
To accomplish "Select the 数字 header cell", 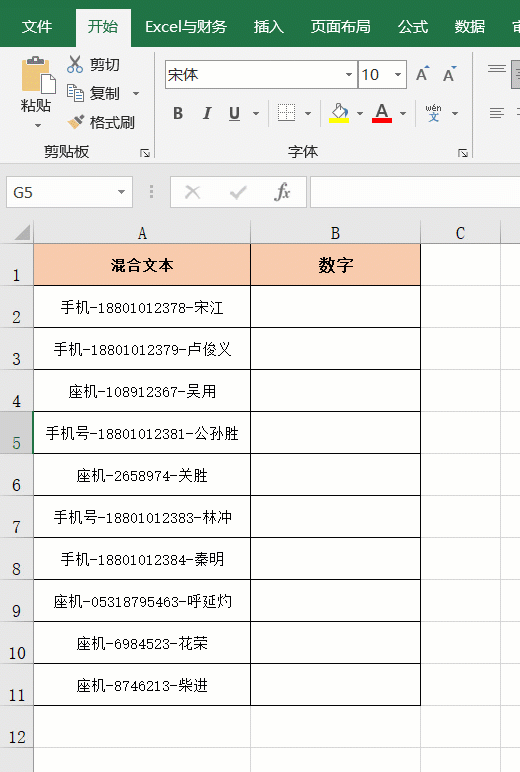I will tap(335, 265).
